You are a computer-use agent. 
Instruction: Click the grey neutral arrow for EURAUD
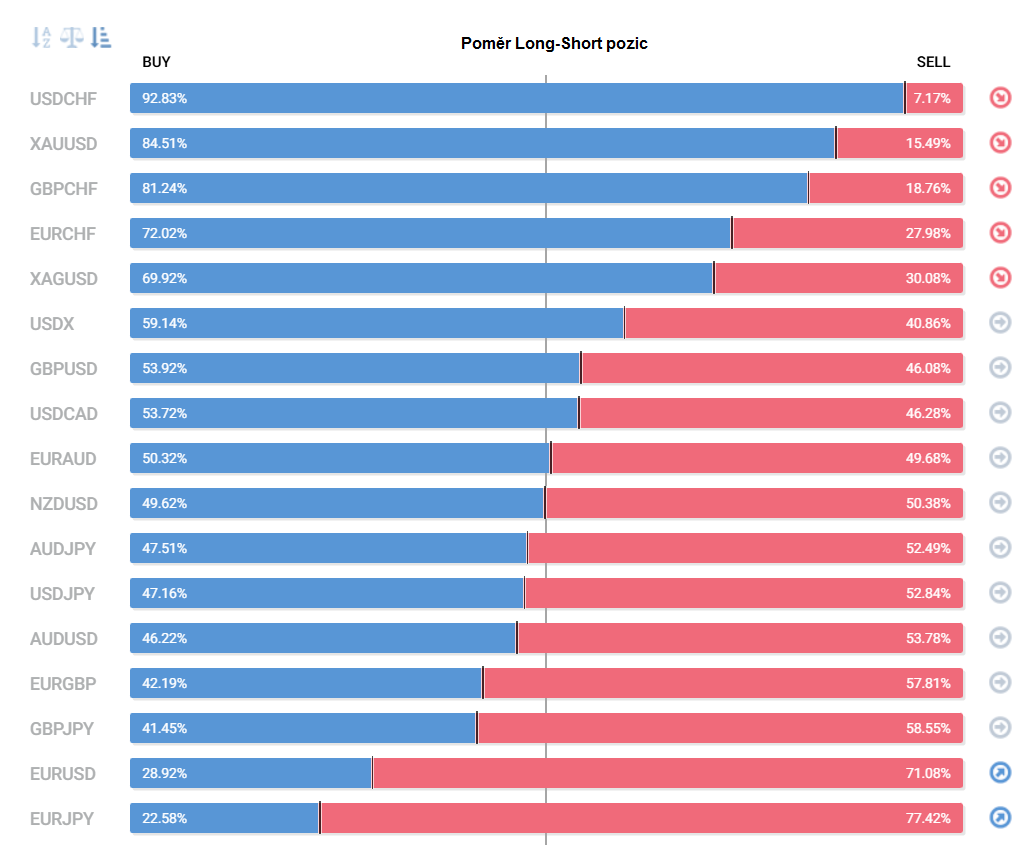click(1000, 458)
